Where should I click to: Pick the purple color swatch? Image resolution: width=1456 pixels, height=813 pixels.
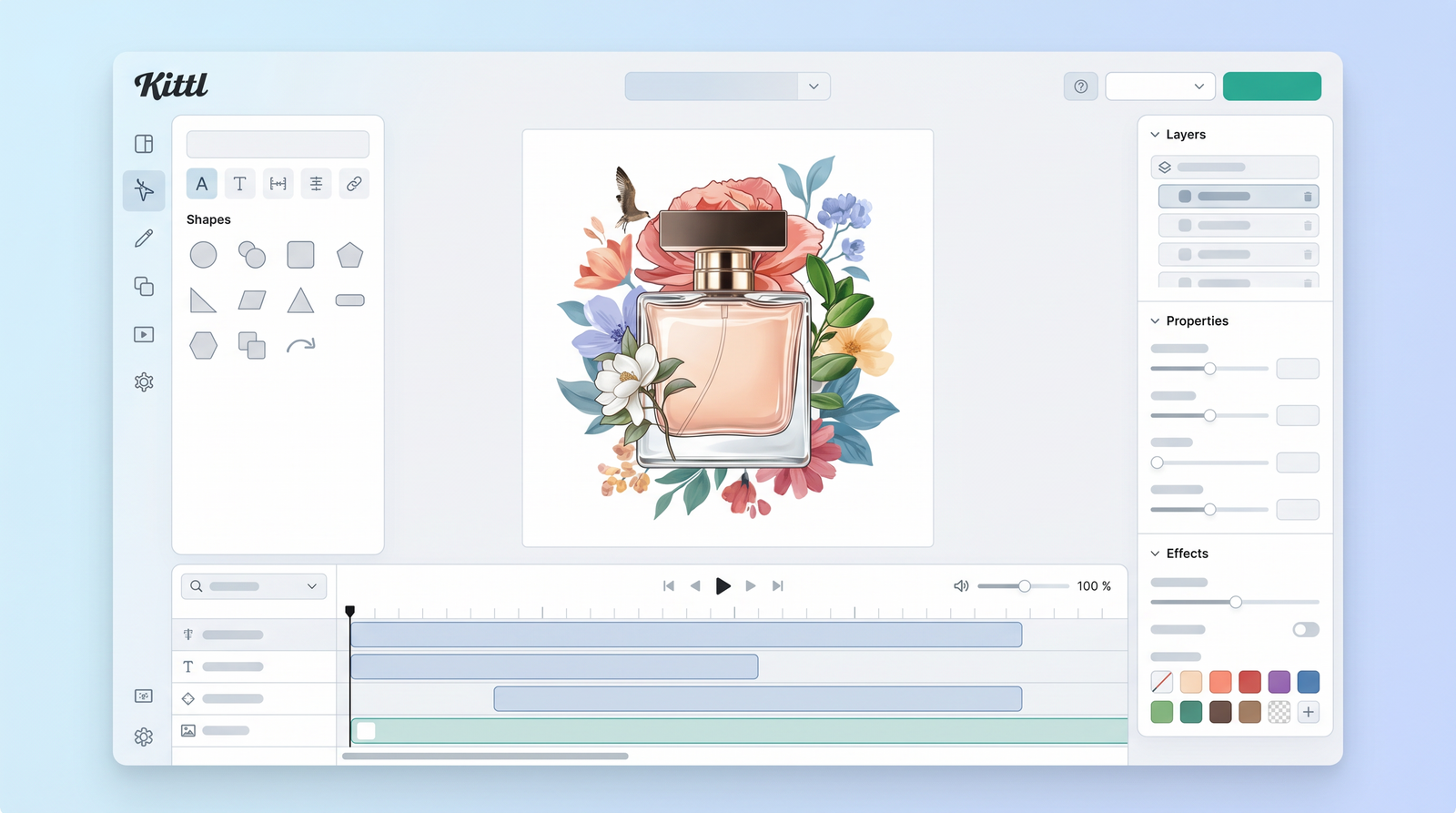(1279, 682)
